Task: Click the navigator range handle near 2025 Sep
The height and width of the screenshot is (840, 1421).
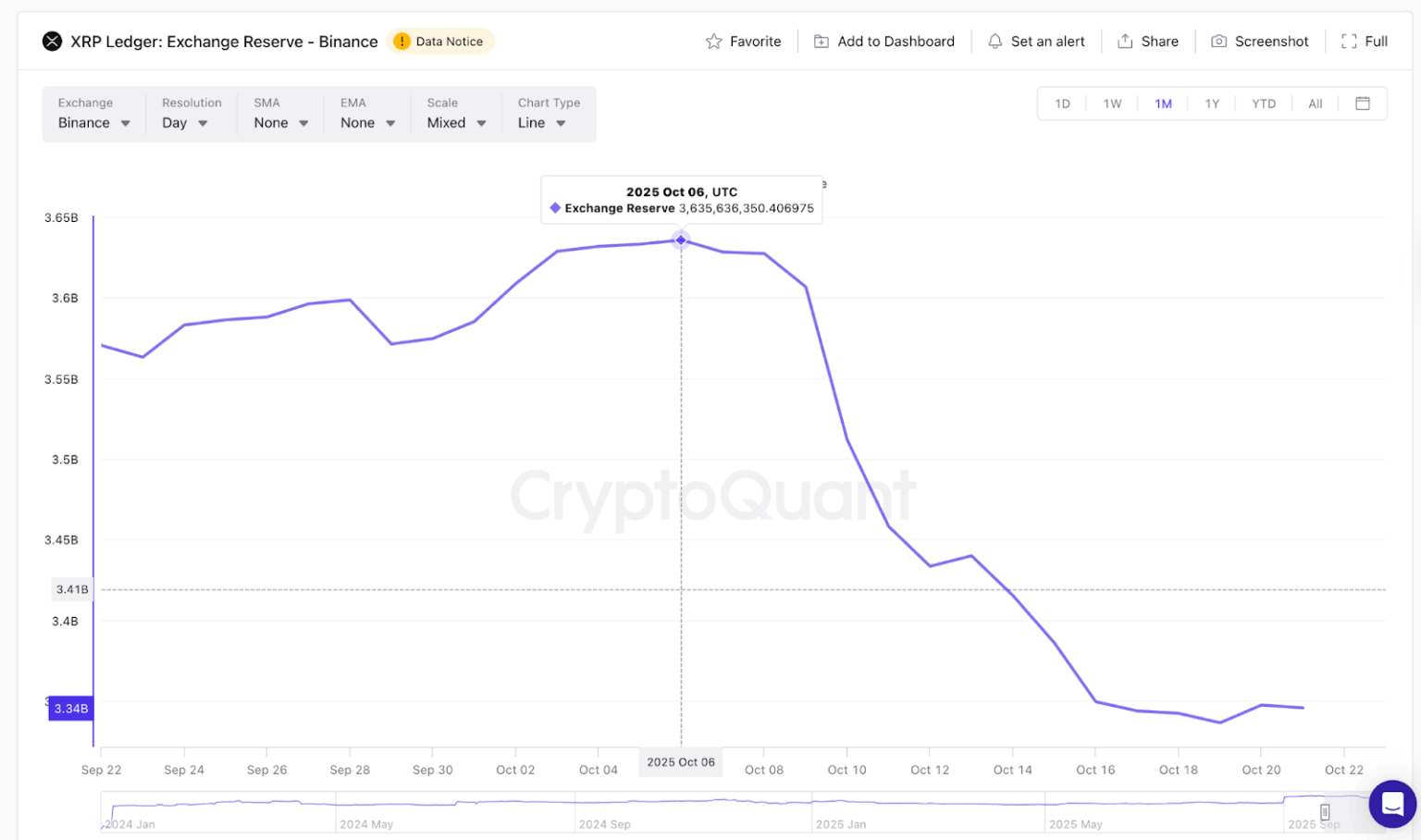Action: coord(1325,812)
